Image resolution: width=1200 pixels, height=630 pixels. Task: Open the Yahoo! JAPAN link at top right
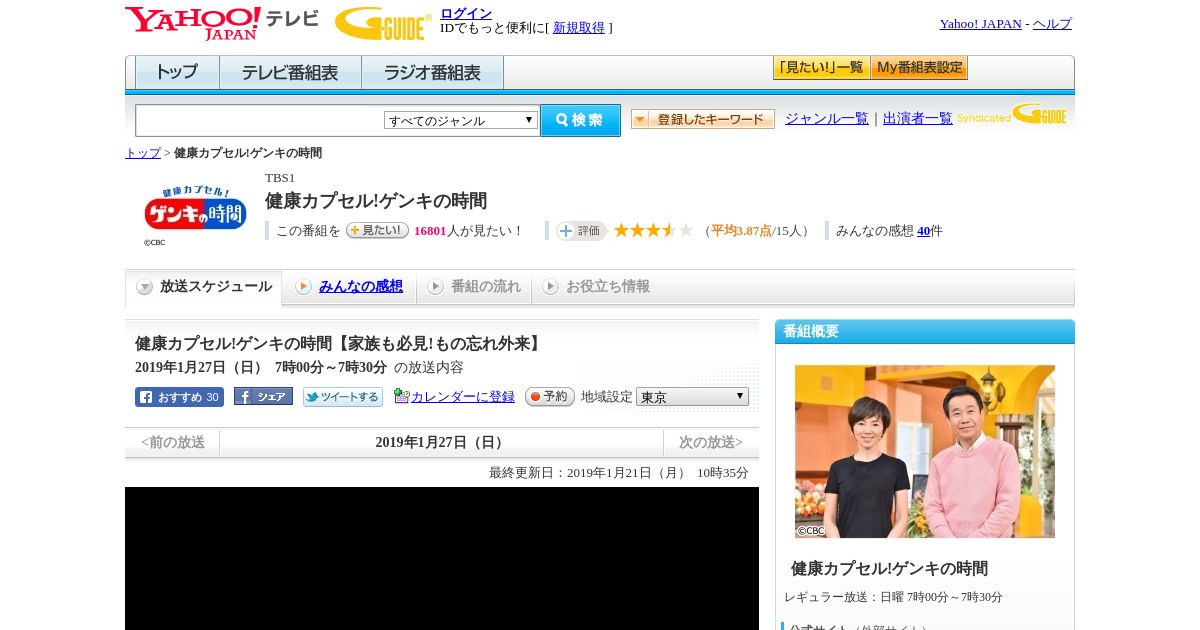coord(981,23)
